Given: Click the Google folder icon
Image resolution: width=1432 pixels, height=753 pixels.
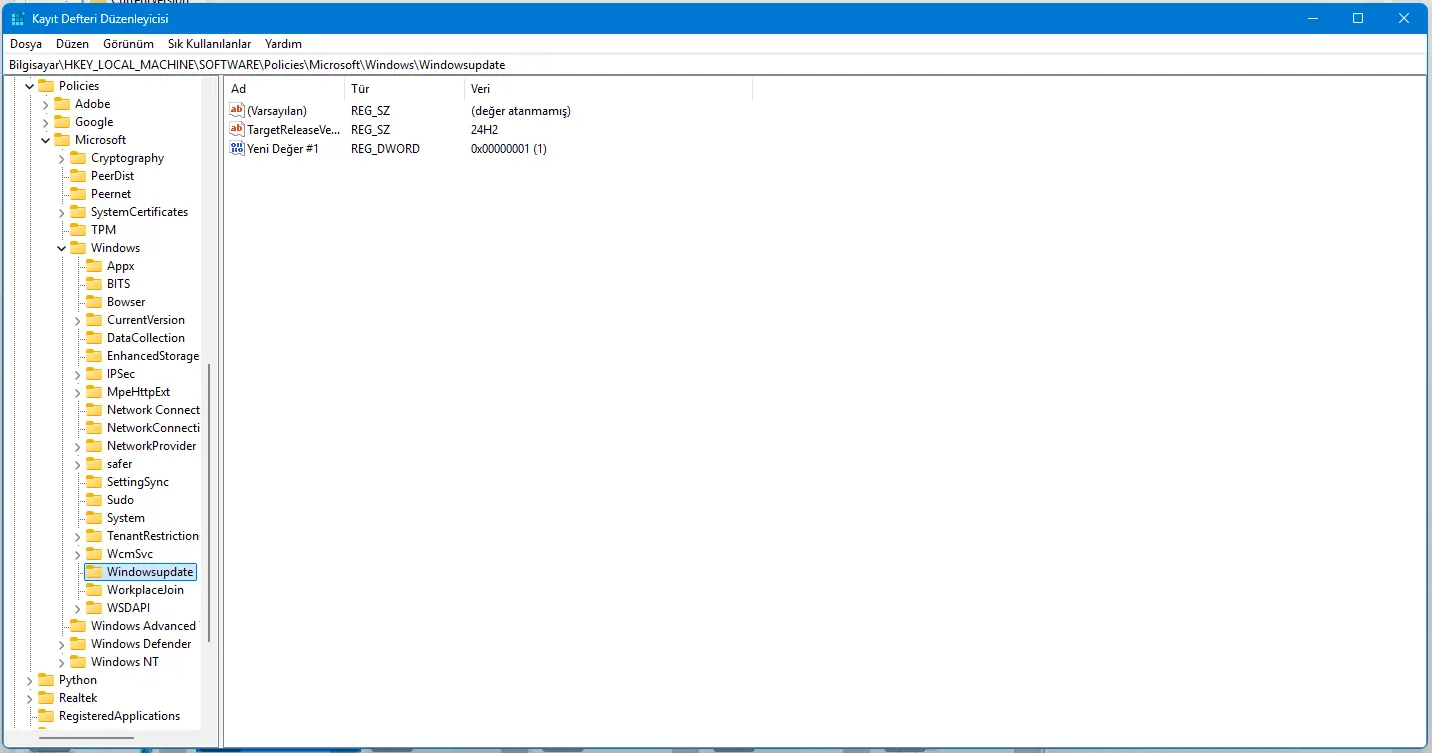Looking at the screenshot, I should pyautogui.click(x=62, y=122).
